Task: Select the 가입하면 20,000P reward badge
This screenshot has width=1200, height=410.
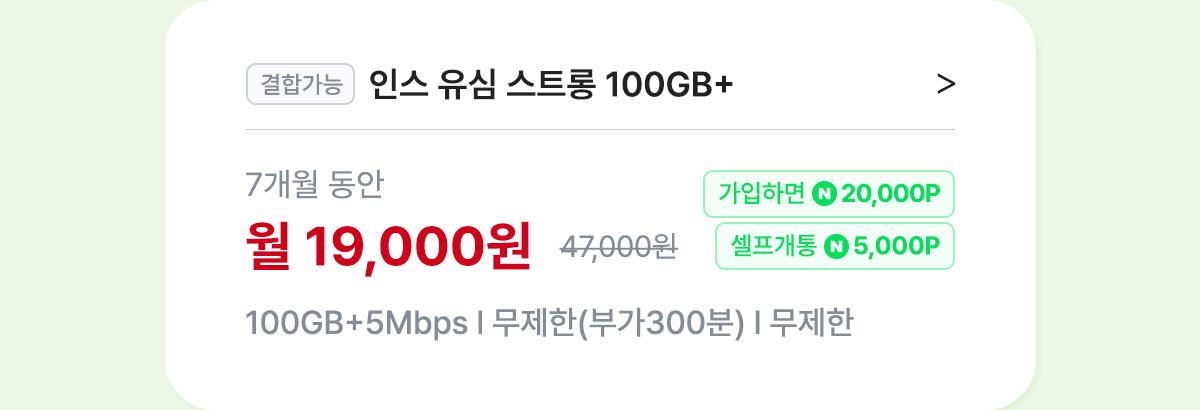Action: (x=830, y=194)
